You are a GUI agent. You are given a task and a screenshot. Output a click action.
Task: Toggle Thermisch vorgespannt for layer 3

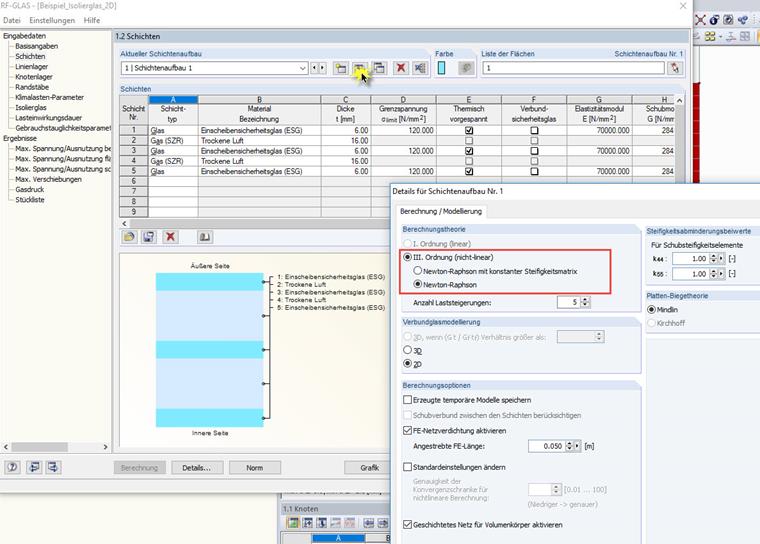click(469, 151)
